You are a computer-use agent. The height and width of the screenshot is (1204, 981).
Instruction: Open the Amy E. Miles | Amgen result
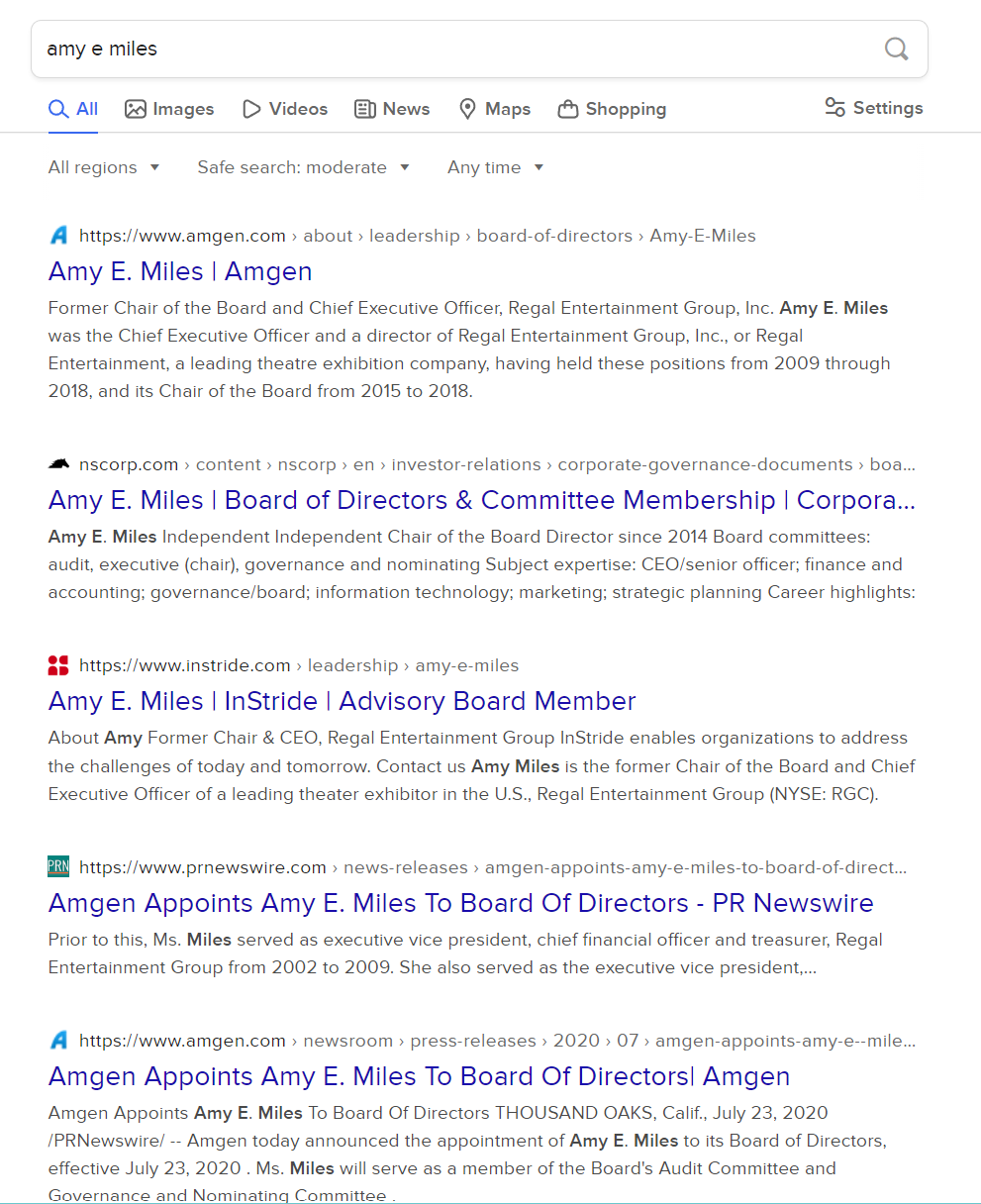click(x=180, y=271)
